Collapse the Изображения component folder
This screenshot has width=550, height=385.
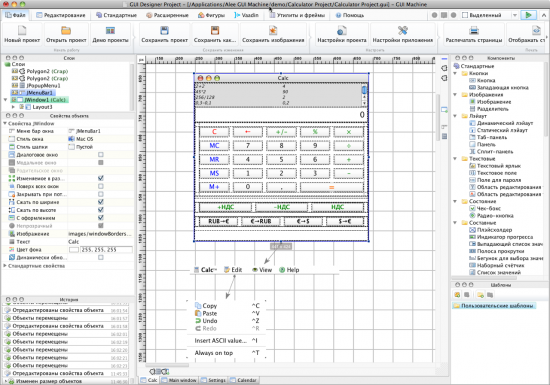pyautogui.click(x=455, y=95)
